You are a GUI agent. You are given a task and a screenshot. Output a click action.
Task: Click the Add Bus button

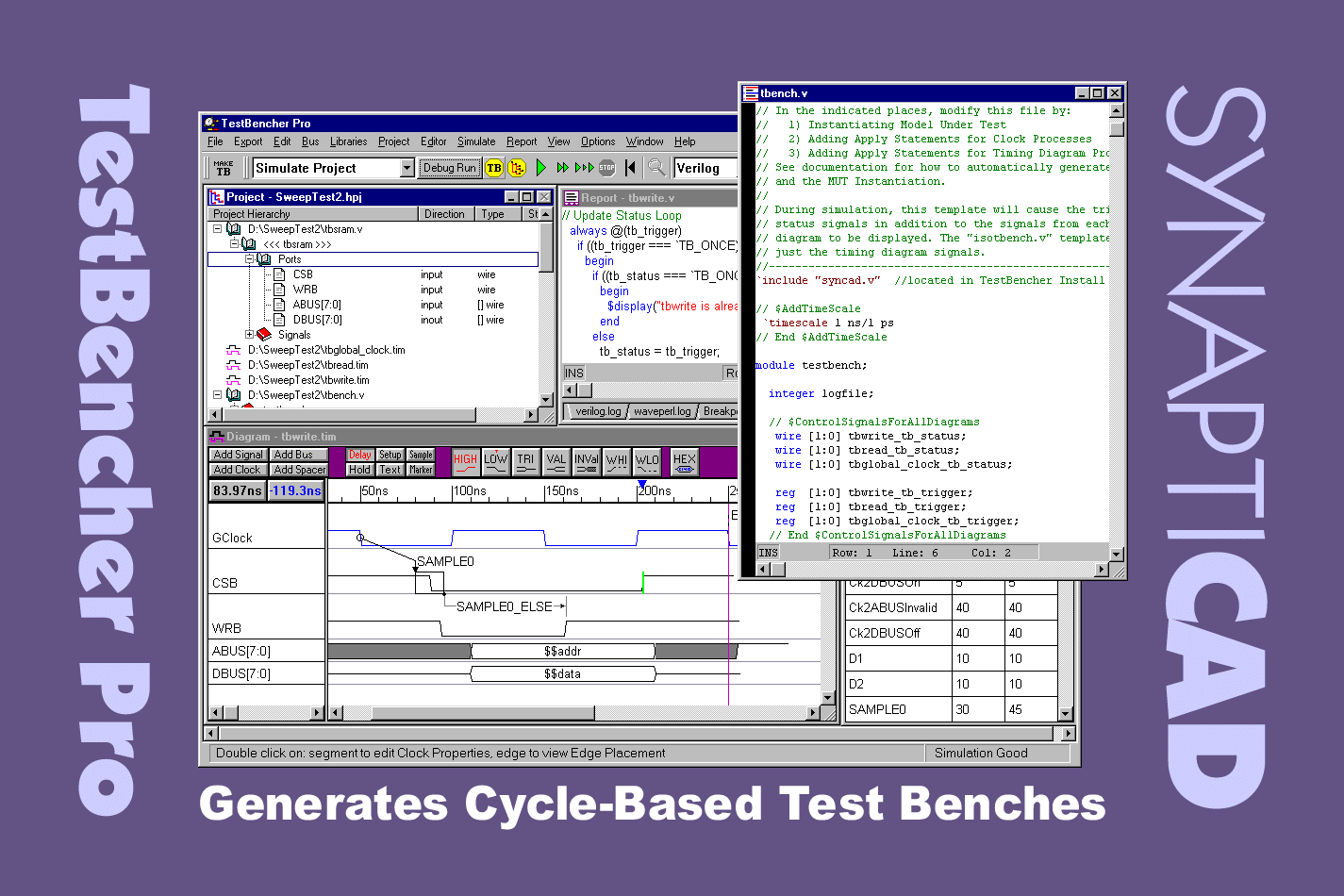tap(298, 455)
